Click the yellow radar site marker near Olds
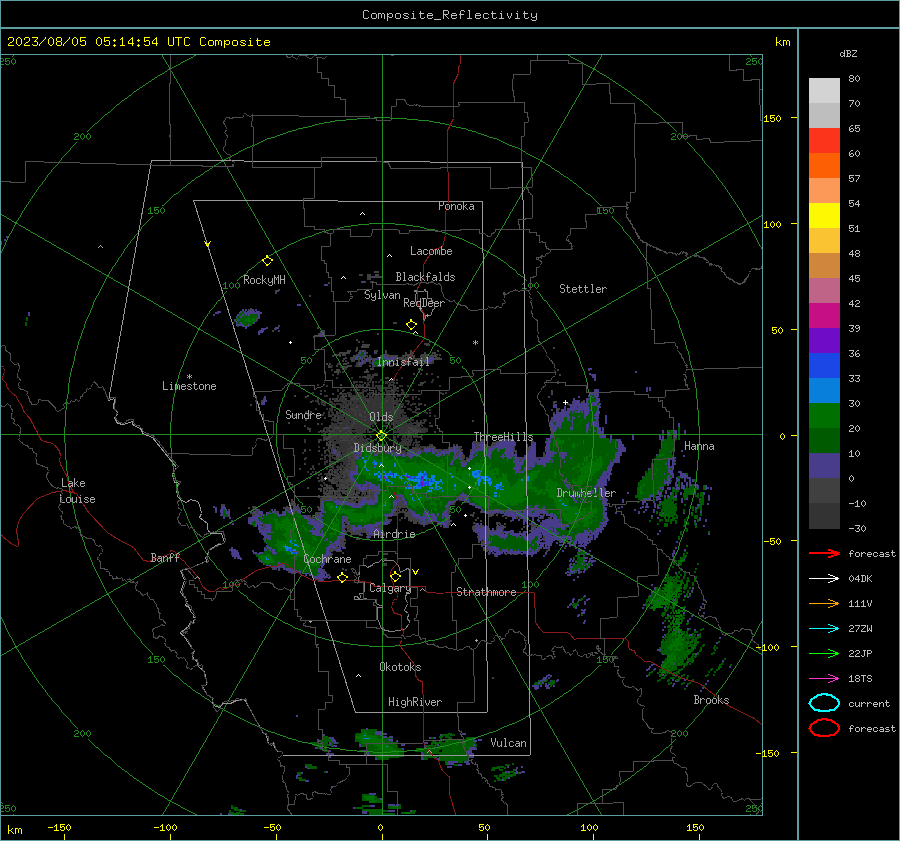This screenshot has width=900, height=841. tap(381, 435)
